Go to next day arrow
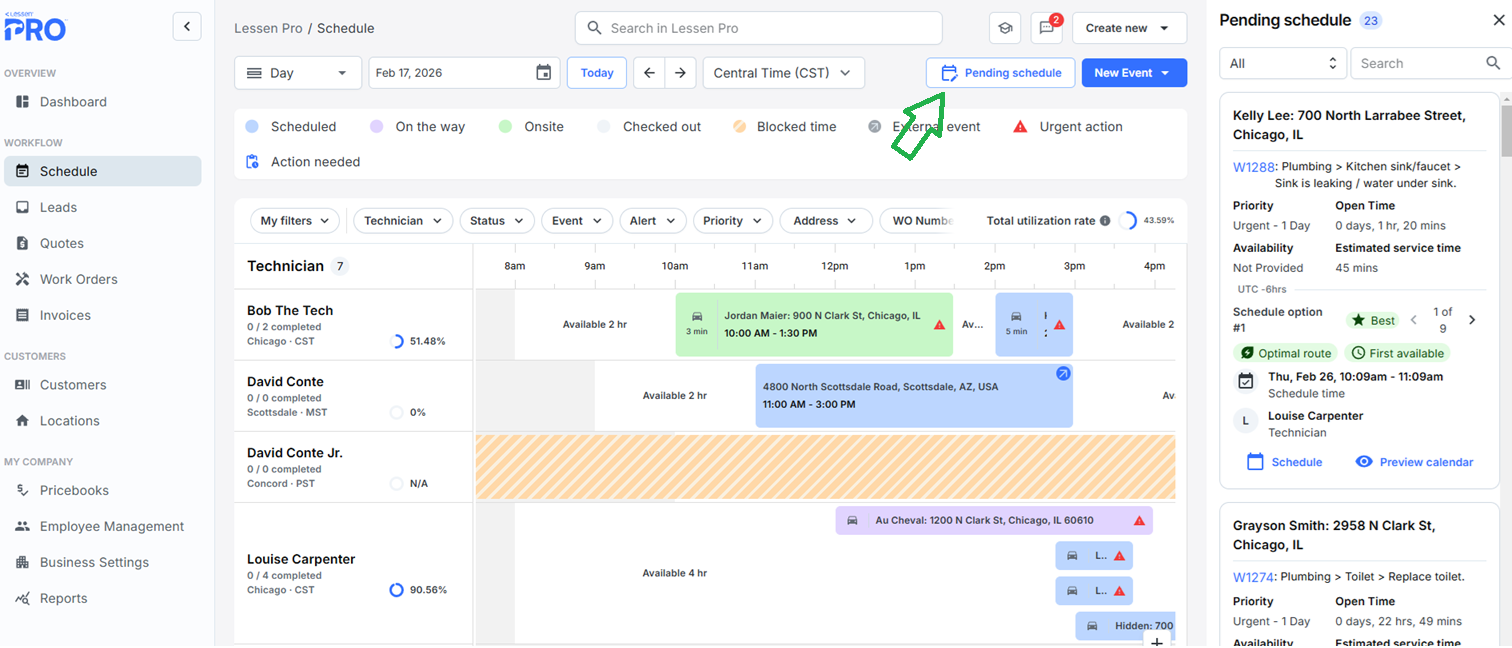 tap(680, 73)
